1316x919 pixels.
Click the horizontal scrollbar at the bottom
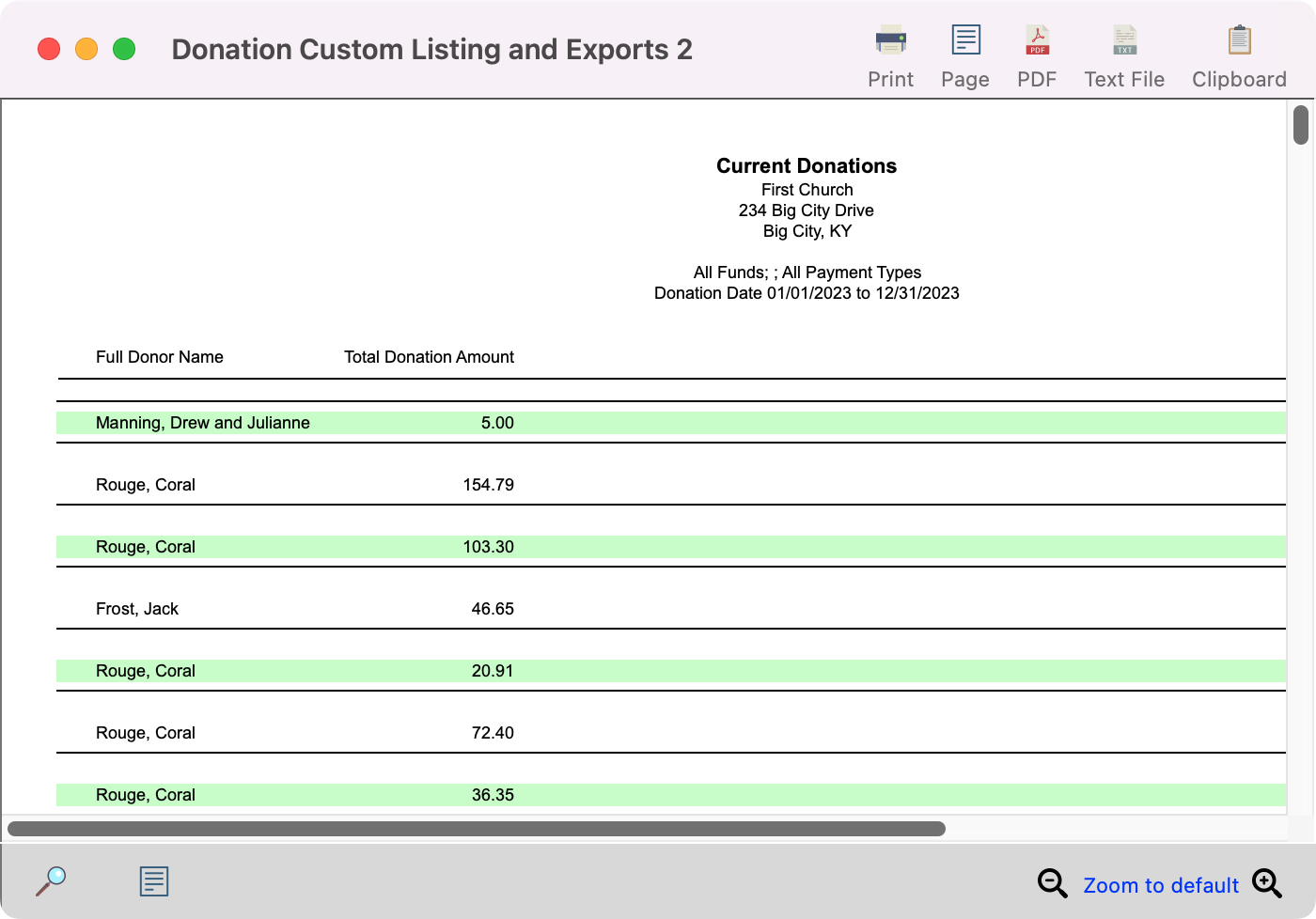pos(476,829)
